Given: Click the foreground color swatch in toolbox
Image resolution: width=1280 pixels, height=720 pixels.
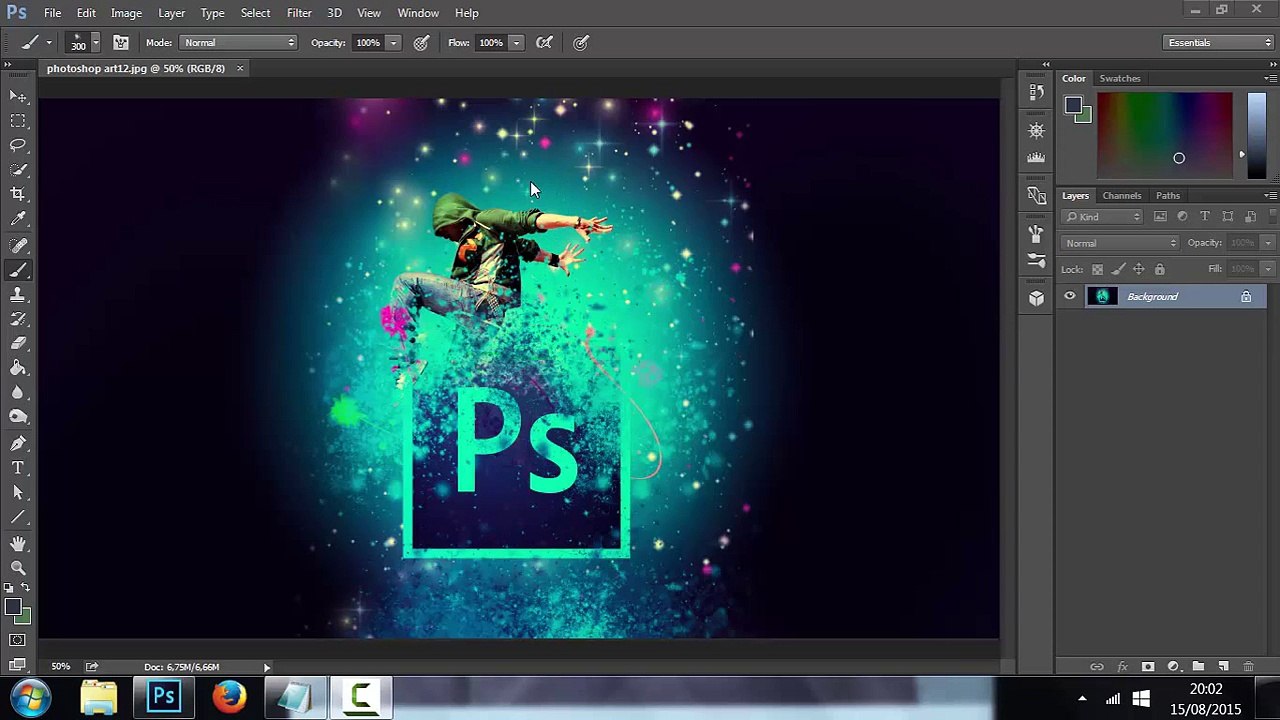Looking at the screenshot, I should 12,607.
